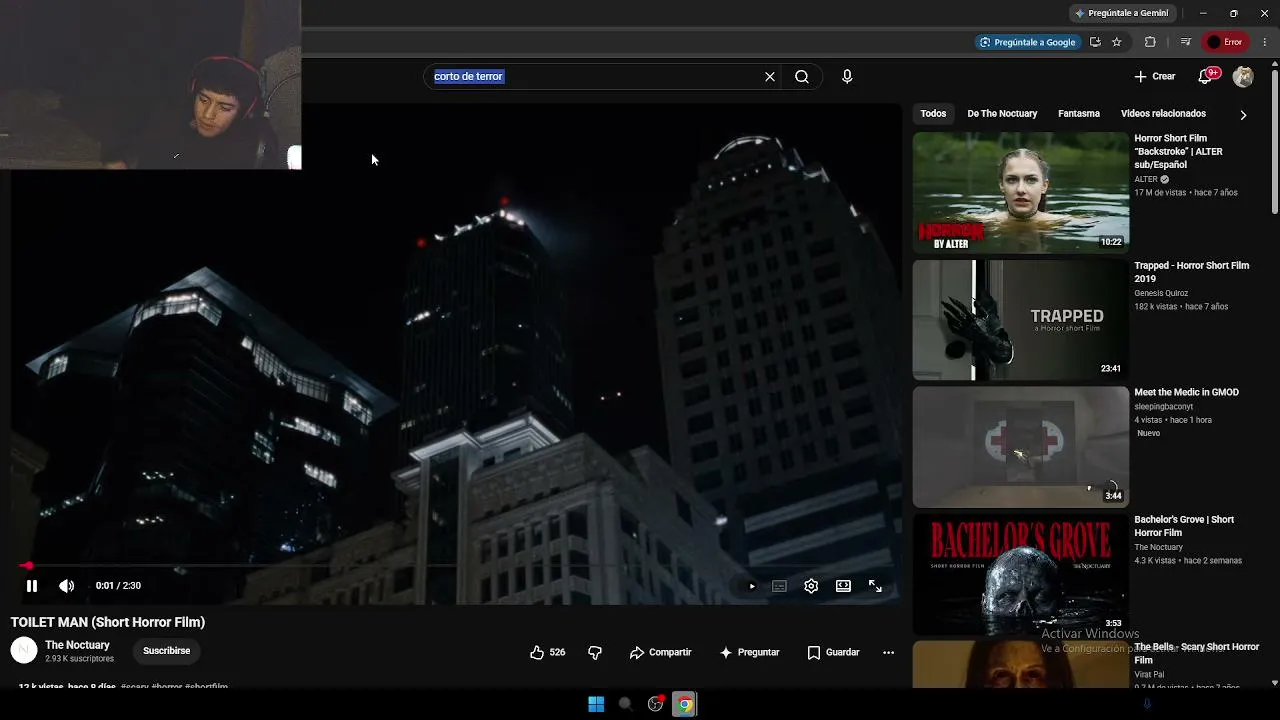
Task: Click the page scrollbar up arrow
Action: [x=1274, y=65]
